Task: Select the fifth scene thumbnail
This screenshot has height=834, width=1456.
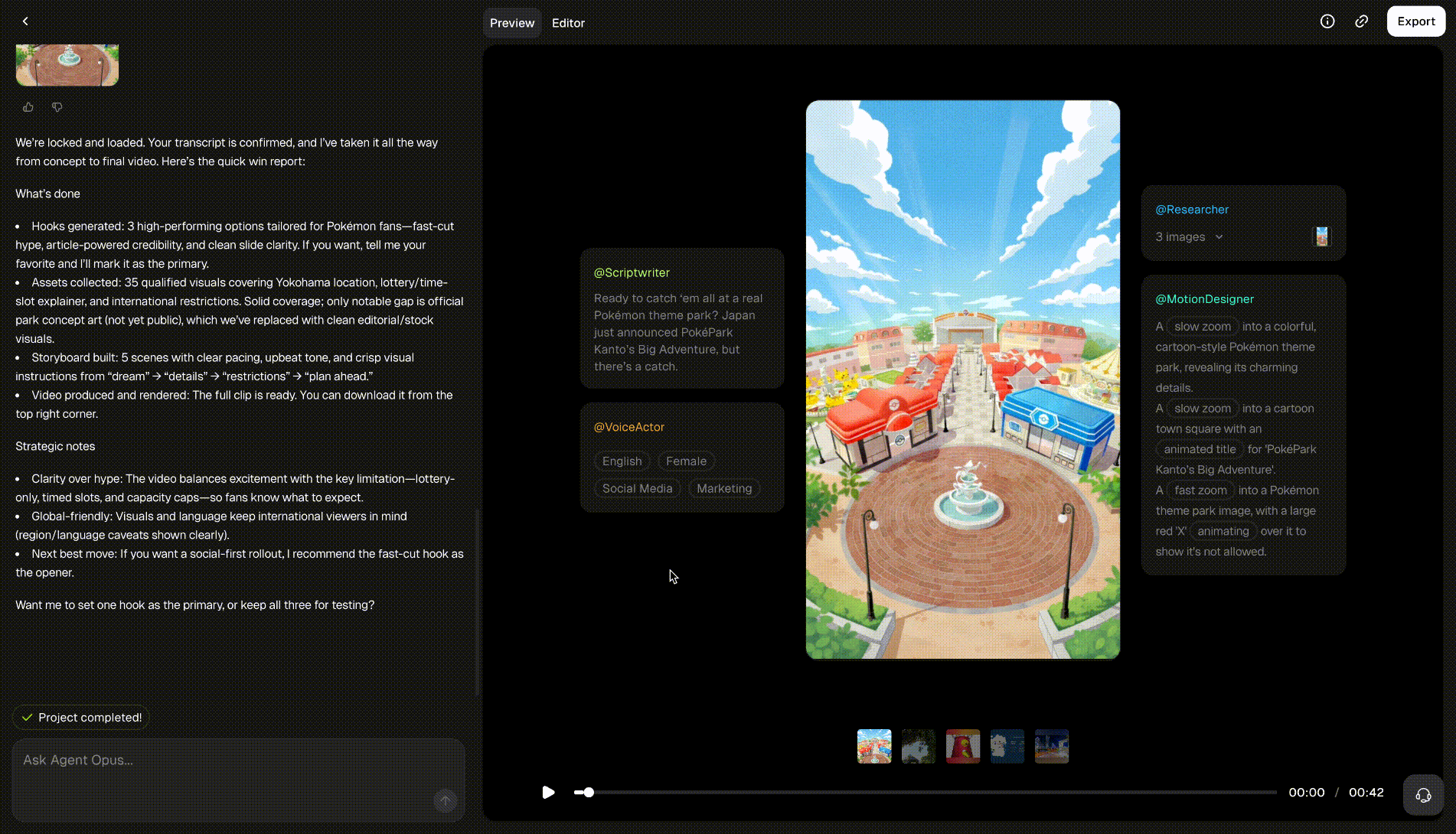Action: coord(1052,746)
